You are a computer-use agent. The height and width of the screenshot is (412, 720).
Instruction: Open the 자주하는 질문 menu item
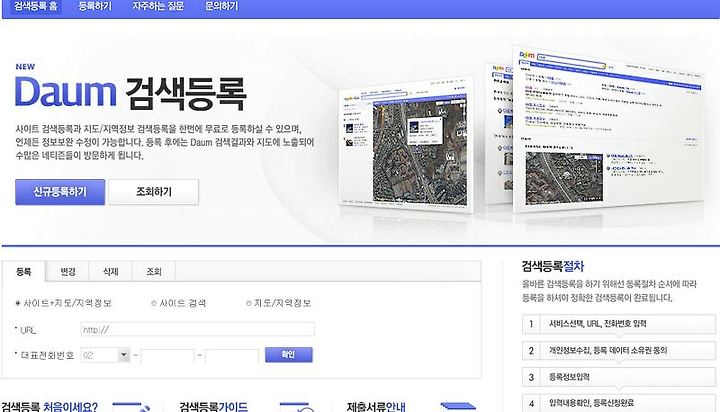158,6
